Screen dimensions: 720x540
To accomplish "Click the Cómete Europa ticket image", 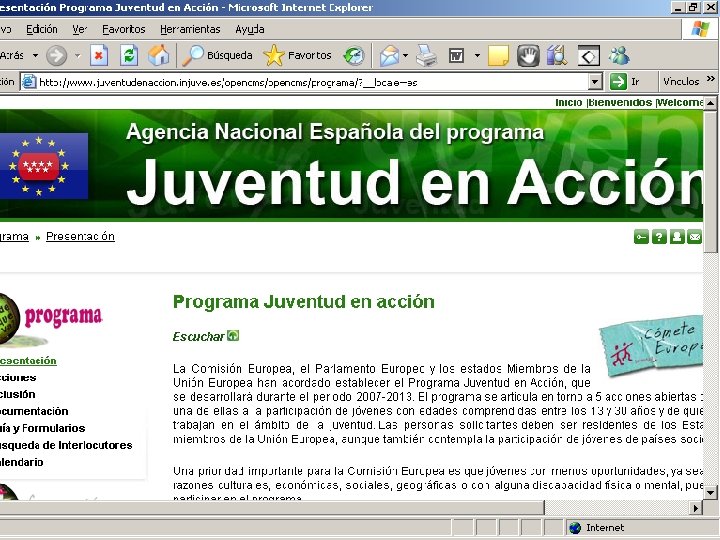I will (651, 345).
